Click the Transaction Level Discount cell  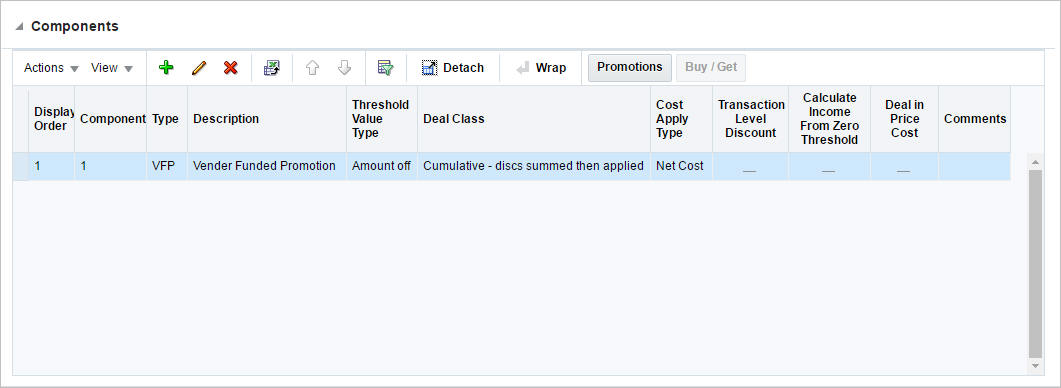(x=750, y=167)
